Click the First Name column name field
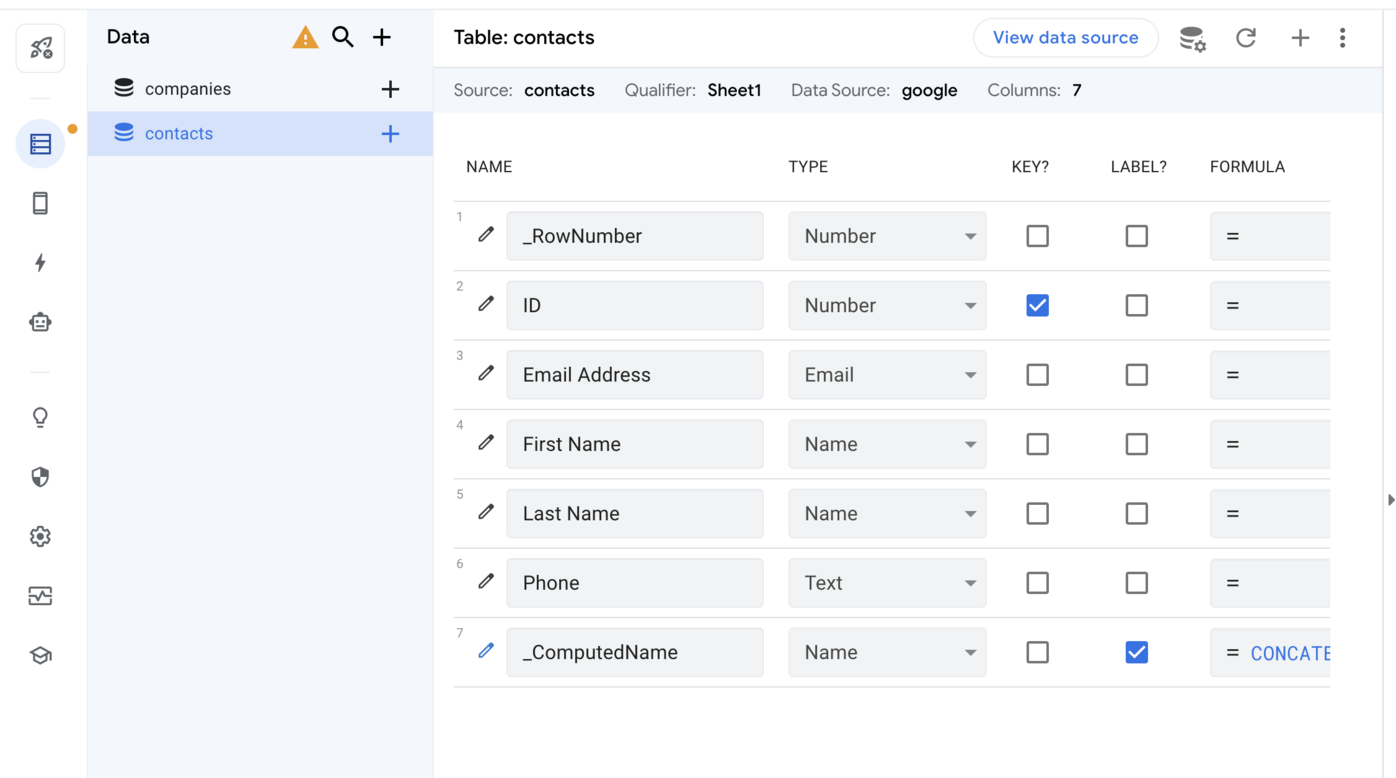The image size is (1396, 778). 634,444
